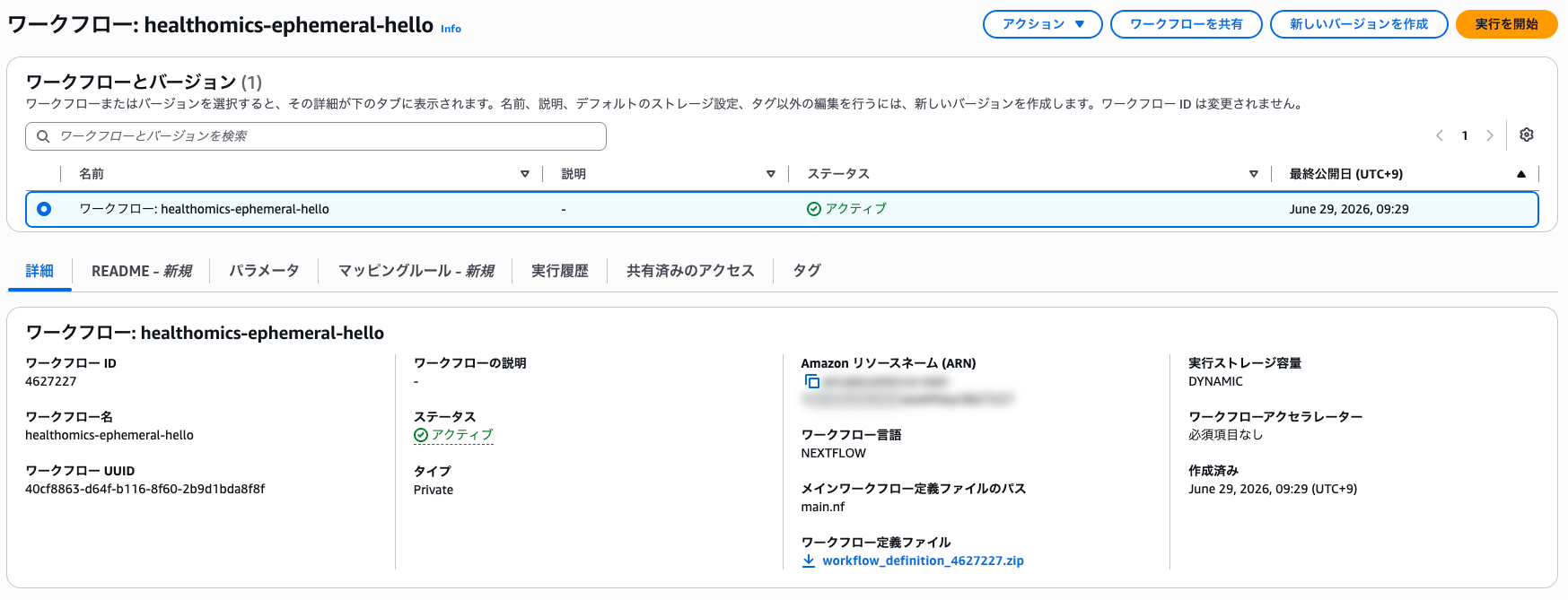Screen dimensions: 1568x600
Task: Copy the ARN with the copy icon
Action: coord(812,382)
